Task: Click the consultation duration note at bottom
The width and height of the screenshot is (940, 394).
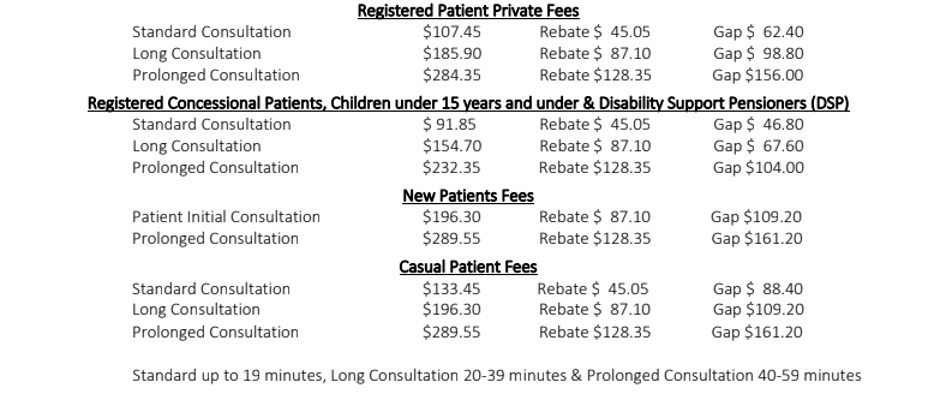Action: pyautogui.click(x=496, y=375)
